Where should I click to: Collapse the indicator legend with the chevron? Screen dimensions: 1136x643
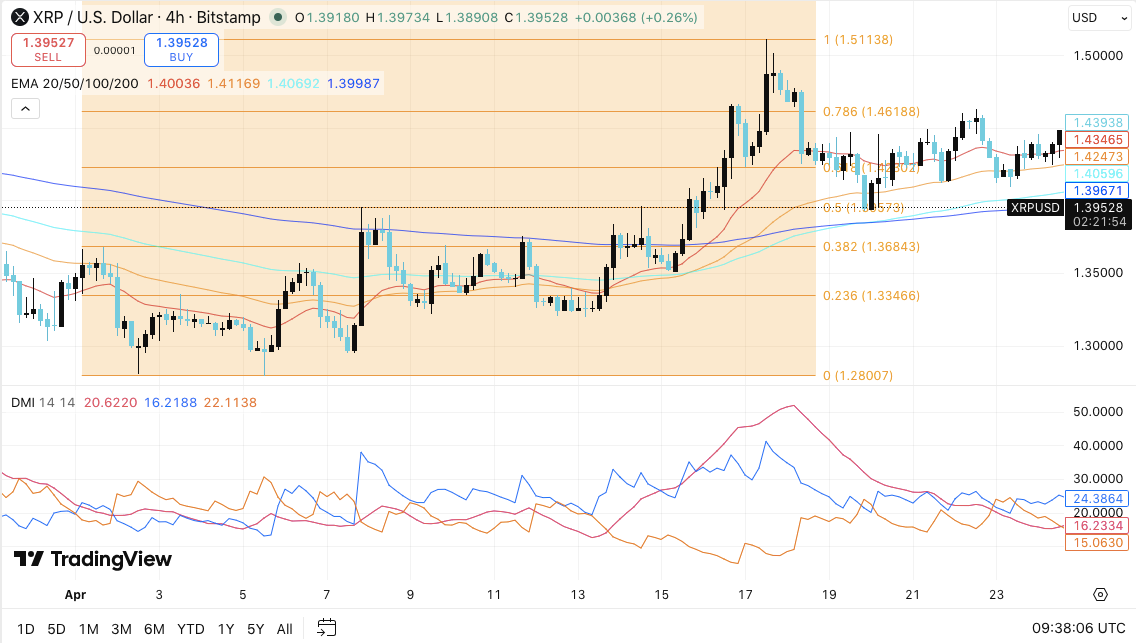(x=25, y=108)
